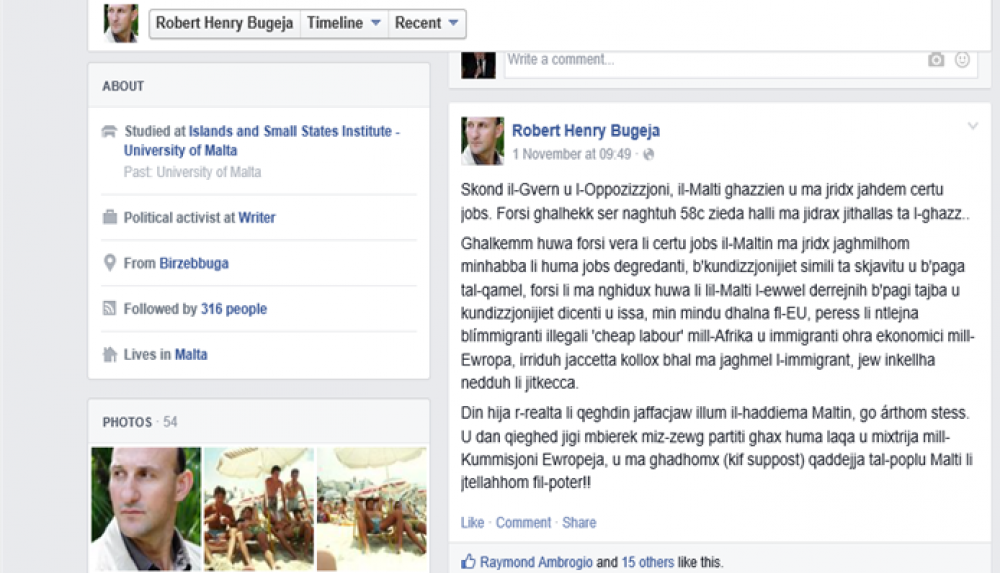Open the emoji smiley picker in comment box
Screen dimensions: 1000x573
(962, 60)
